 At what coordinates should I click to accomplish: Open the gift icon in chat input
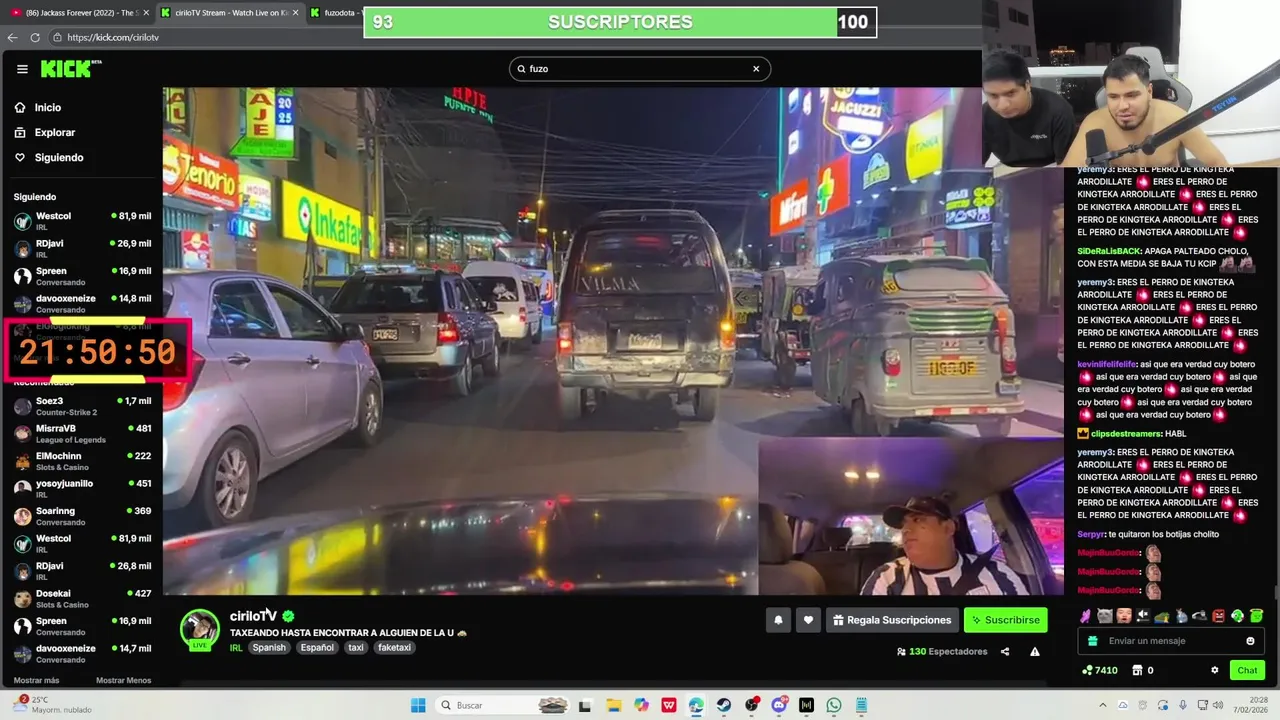point(1092,641)
